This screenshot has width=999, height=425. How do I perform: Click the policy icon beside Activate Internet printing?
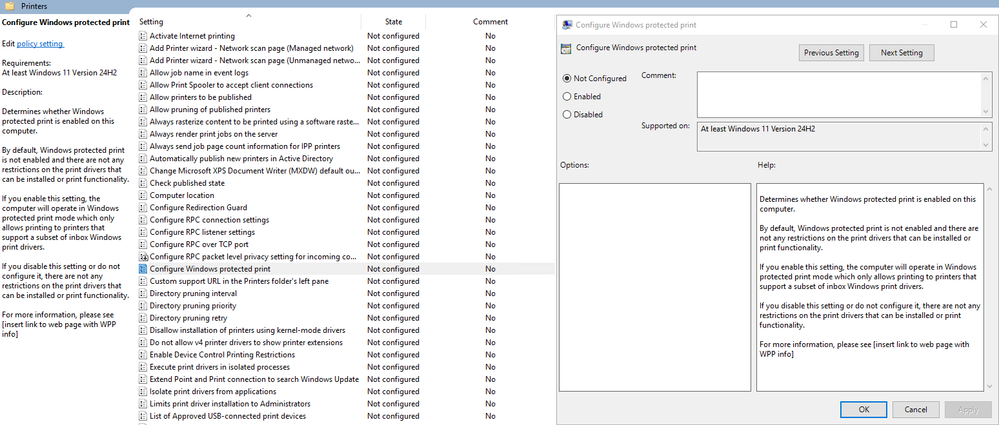pos(143,36)
